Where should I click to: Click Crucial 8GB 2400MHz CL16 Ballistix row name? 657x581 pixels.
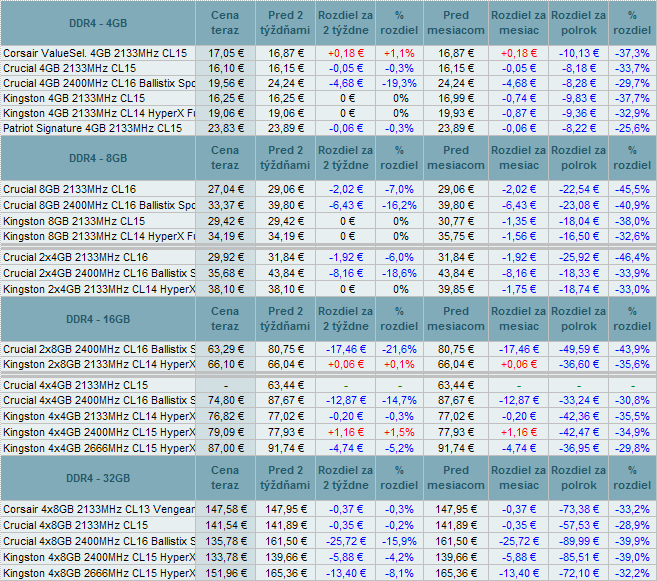point(98,205)
